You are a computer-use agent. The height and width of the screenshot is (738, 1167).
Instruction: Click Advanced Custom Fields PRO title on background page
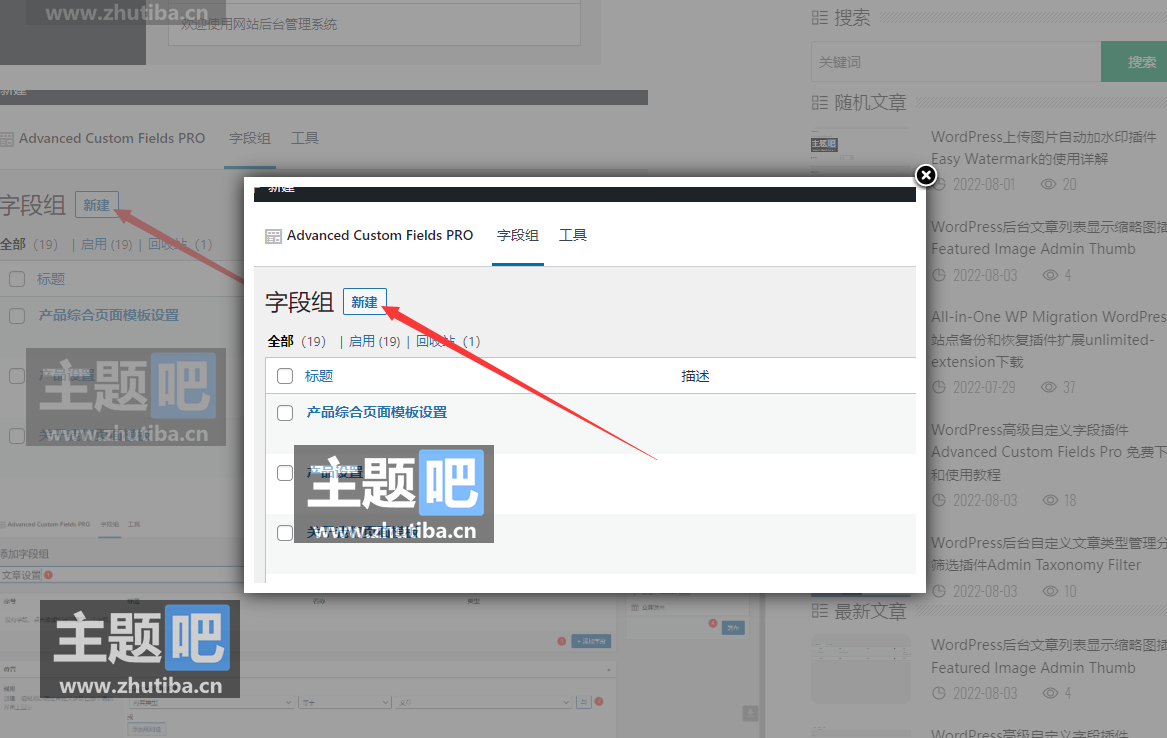pyautogui.click(x=112, y=138)
